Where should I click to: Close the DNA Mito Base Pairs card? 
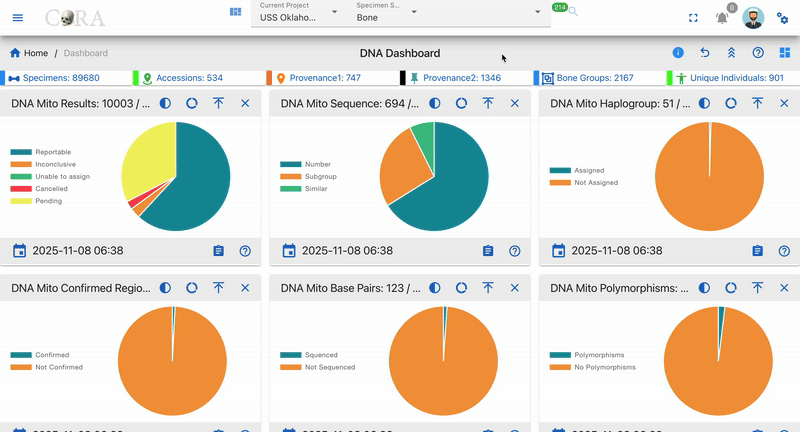click(x=515, y=288)
